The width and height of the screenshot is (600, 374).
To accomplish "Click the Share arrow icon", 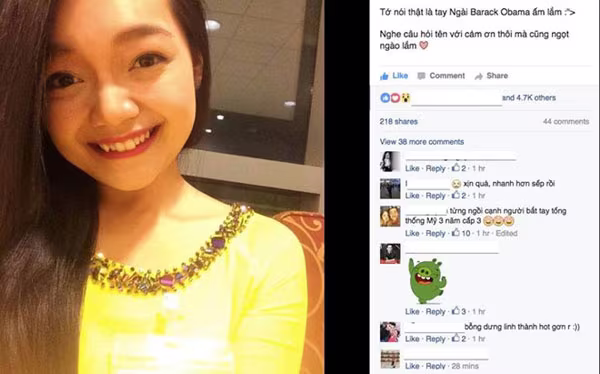I will point(479,76).
